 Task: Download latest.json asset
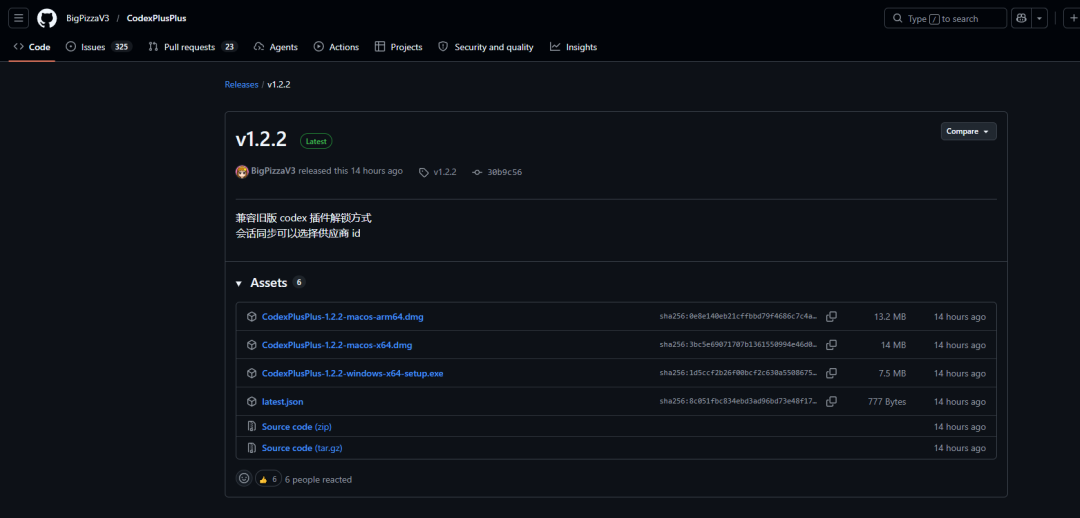click(282, 402)
